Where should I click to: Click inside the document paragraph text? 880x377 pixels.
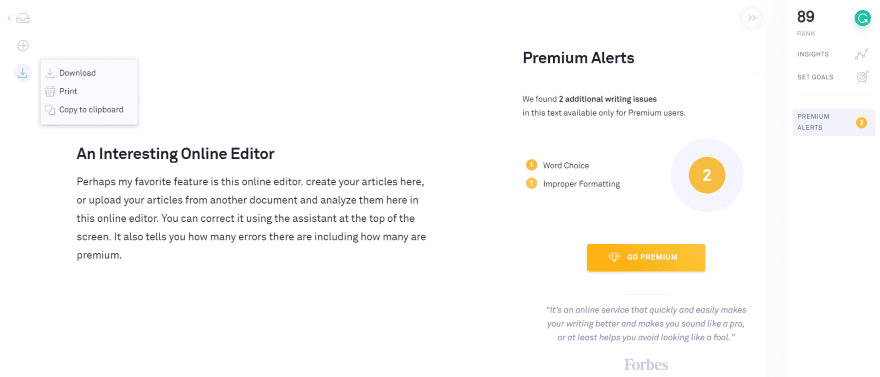click(x=251, y=219)
